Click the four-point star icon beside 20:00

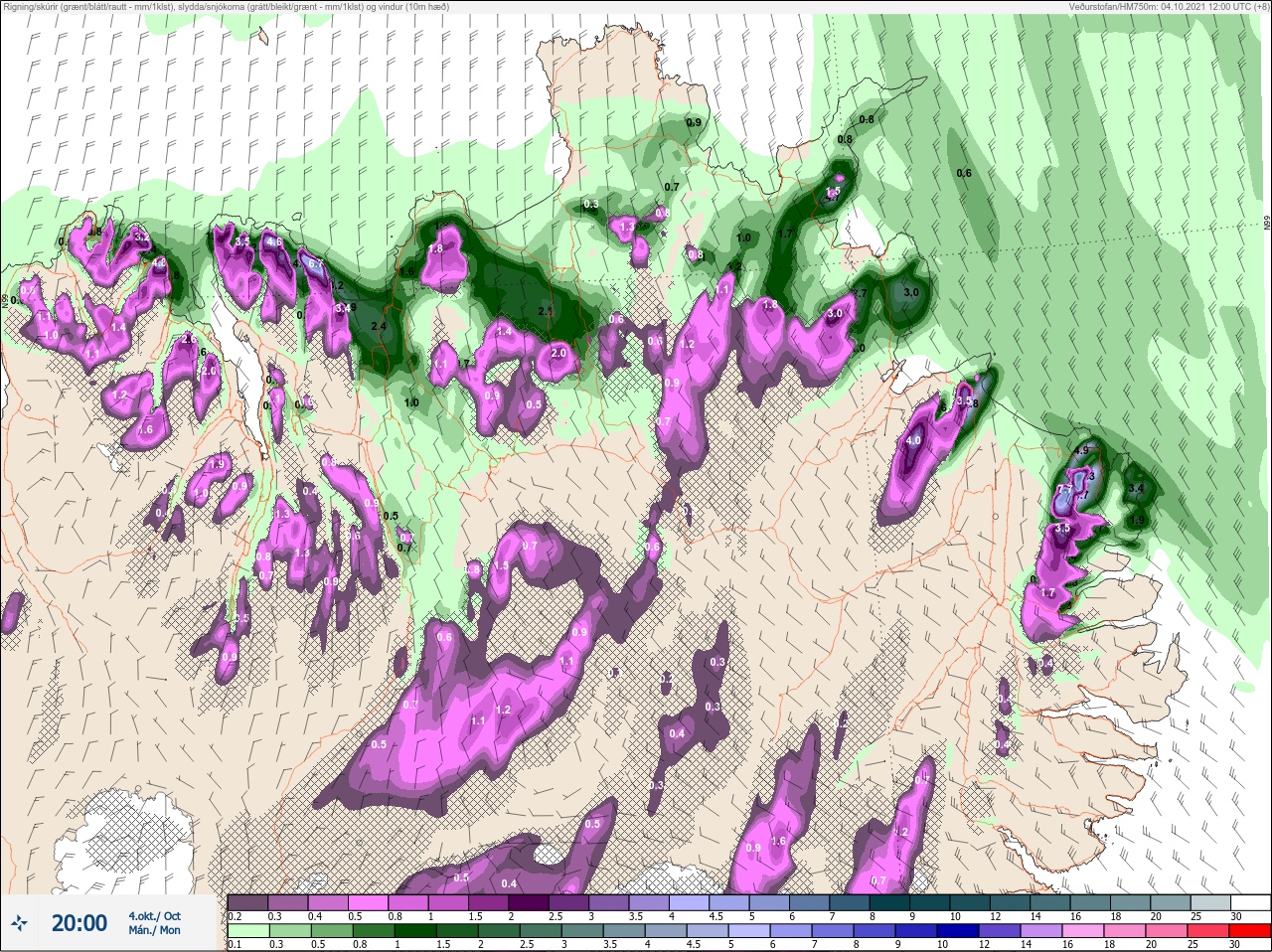coord(20,923)
